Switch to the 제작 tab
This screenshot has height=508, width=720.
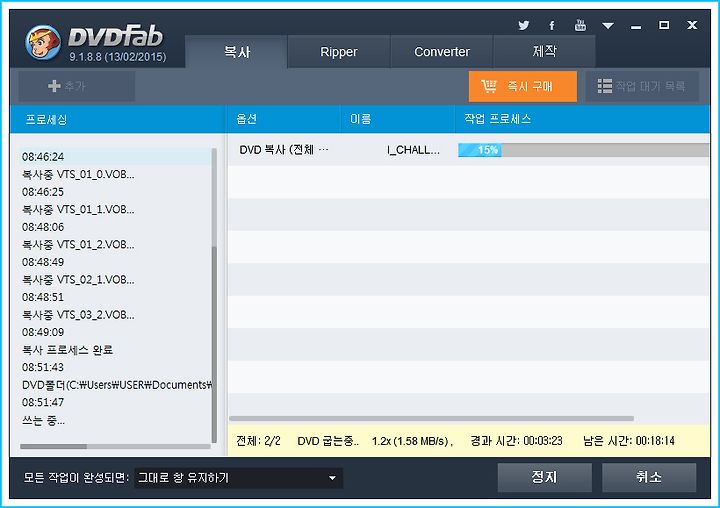click(x=545, y=51)
